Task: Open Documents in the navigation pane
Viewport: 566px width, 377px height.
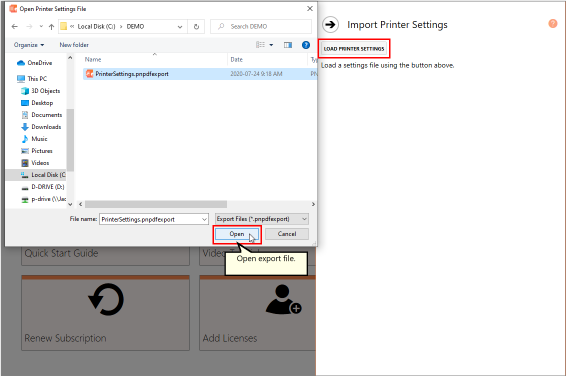Action: (42, 115)
